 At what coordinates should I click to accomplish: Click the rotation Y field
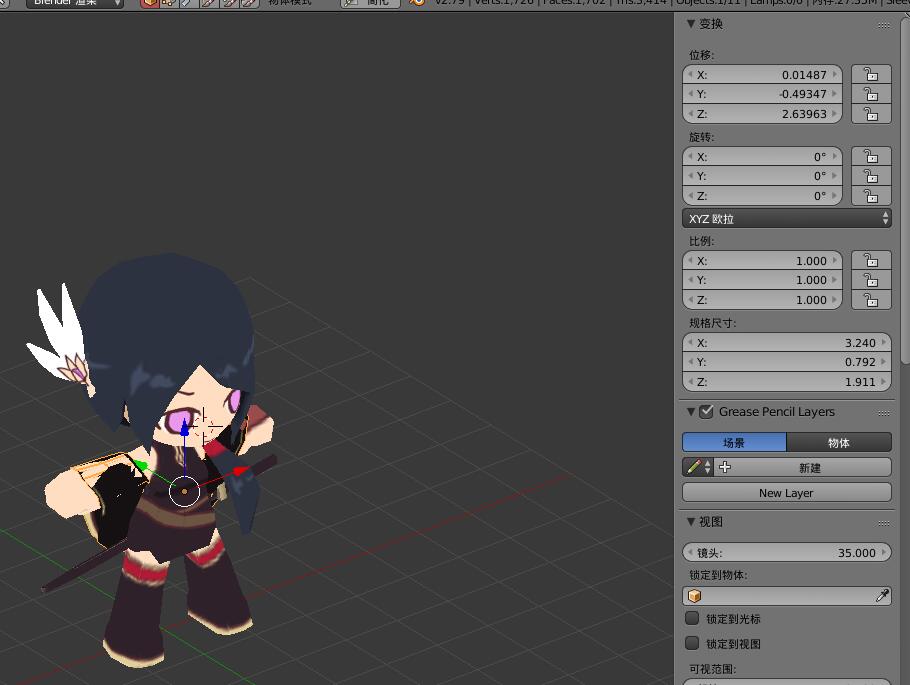pos(762,176)
